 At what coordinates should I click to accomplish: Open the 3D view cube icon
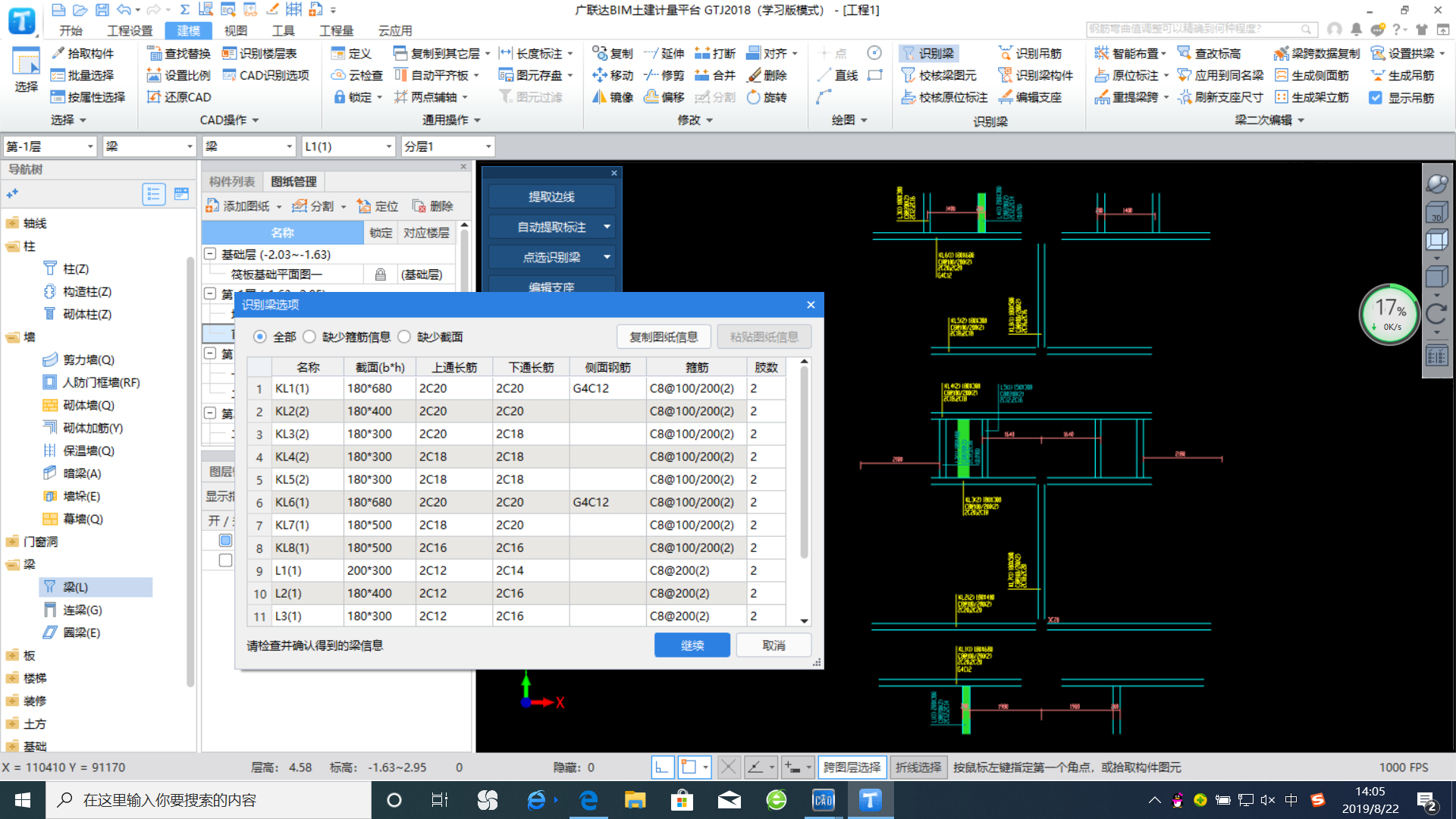coord(1437,213)
